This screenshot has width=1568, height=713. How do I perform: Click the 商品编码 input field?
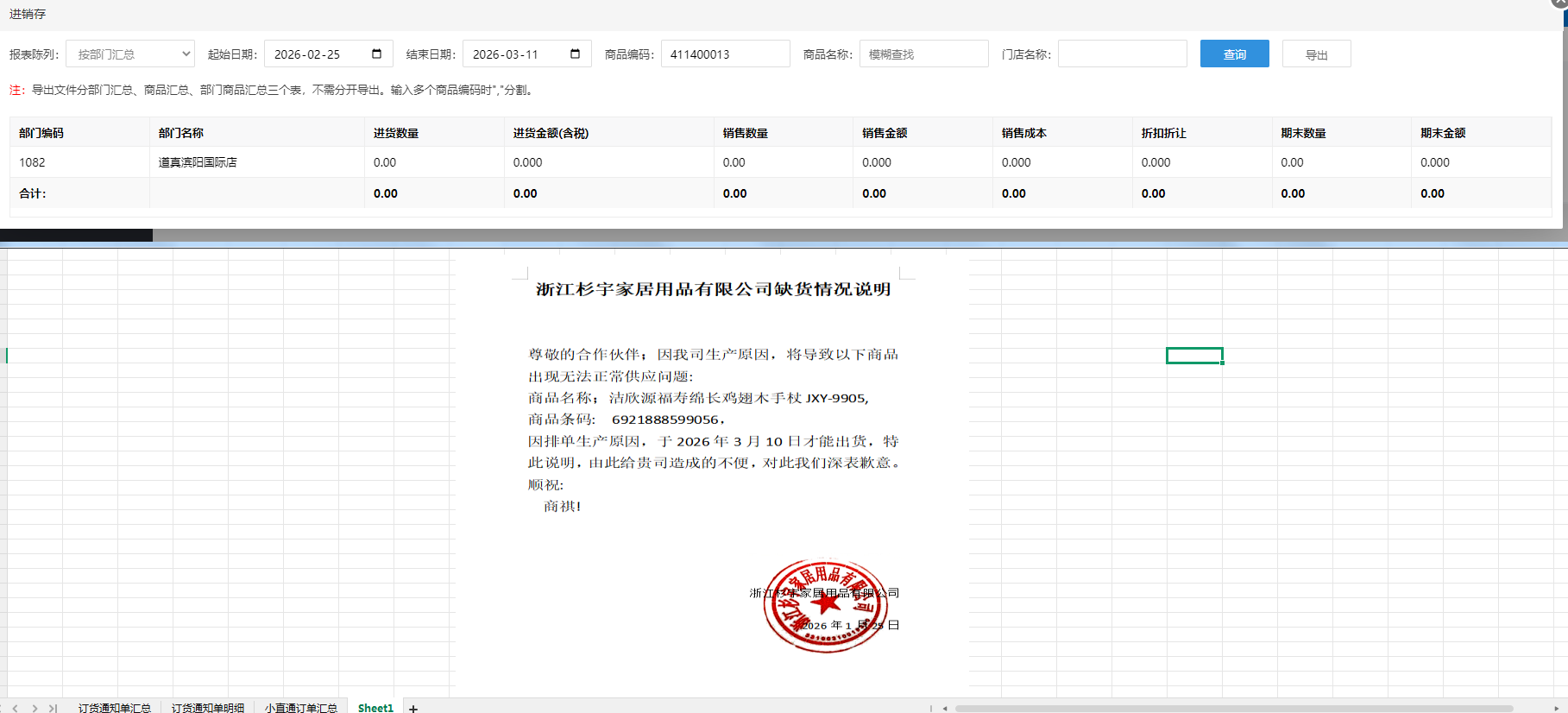pyautogui.click(x=725, y=54)
